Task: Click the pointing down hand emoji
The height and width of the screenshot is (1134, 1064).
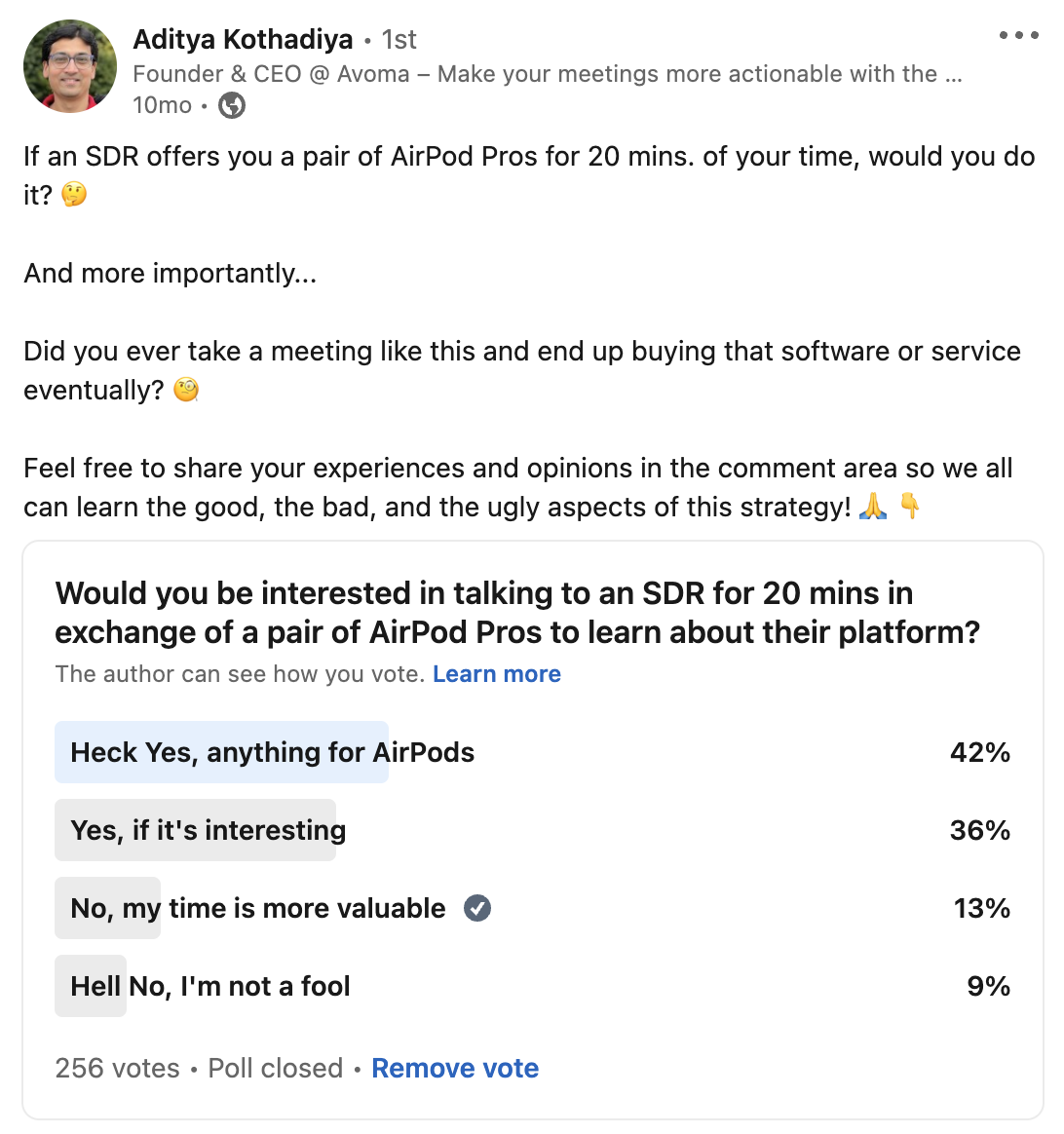Action: pyautogui.click(x=910, y=507)
